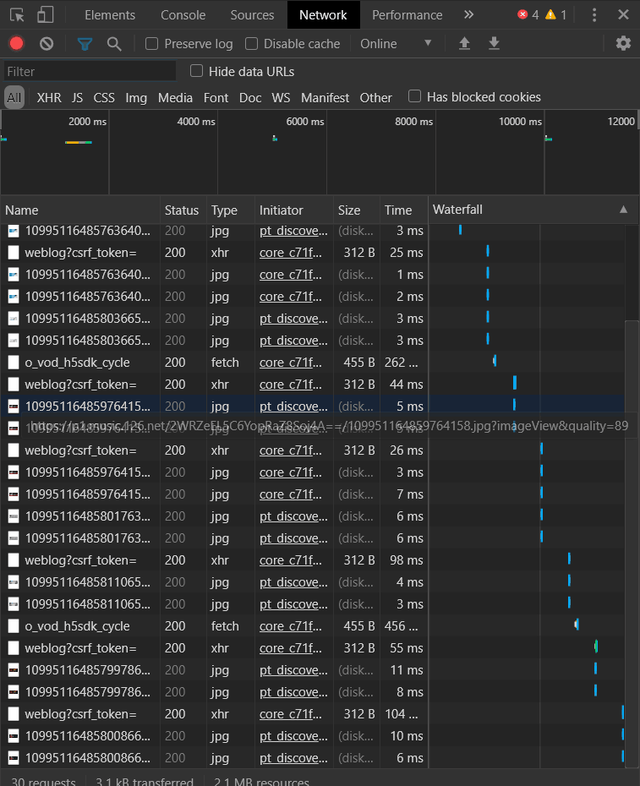Toggle the filter funnel icon
640x786 pixels.
[x=85, y=44]
